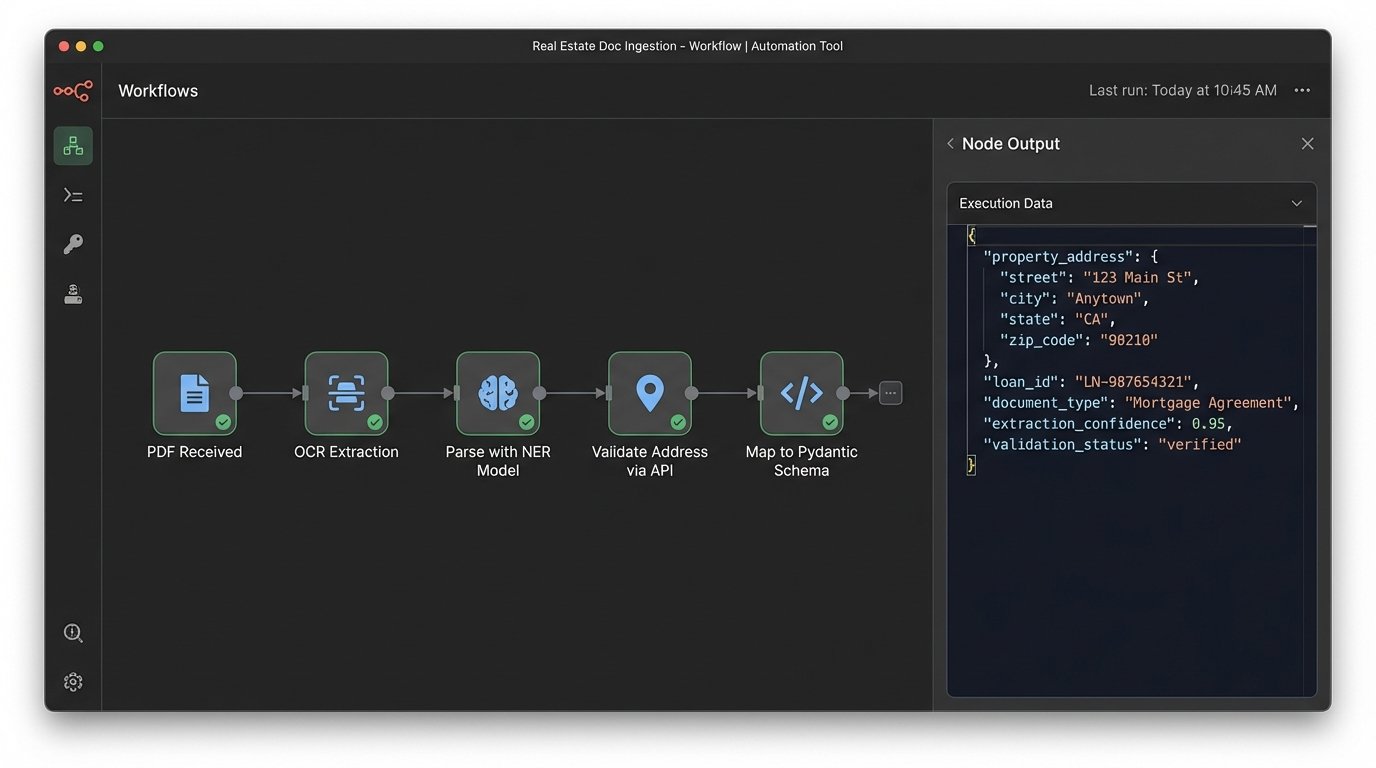Check the success badge on OCR Extraction
The image size is (1376, 768).
pos(375,423)
